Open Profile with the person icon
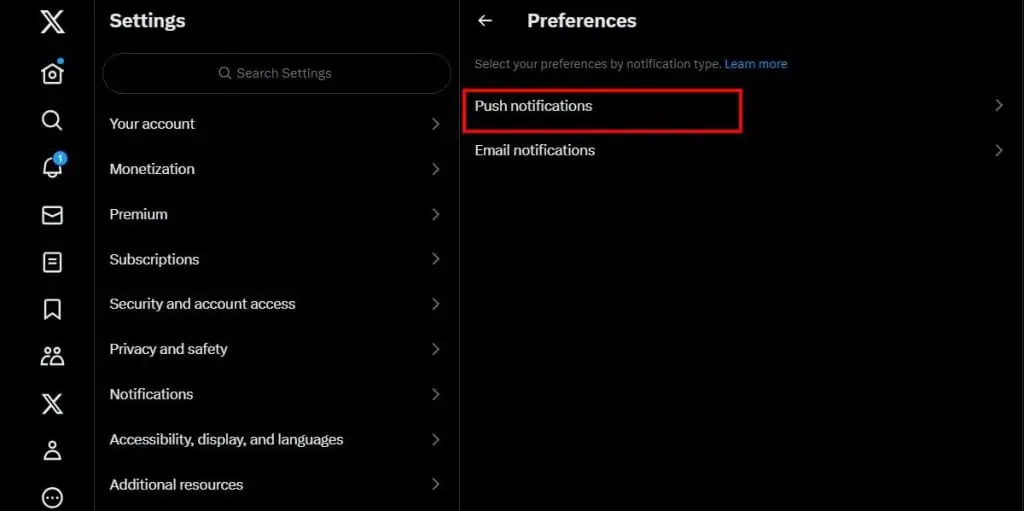Viewport: 1024px width, 511px height. pos(52,450)
